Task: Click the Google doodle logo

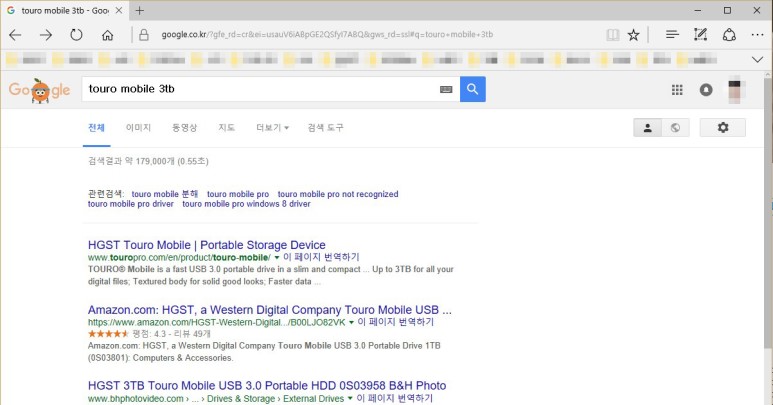Action: click(x=39, y=90)
